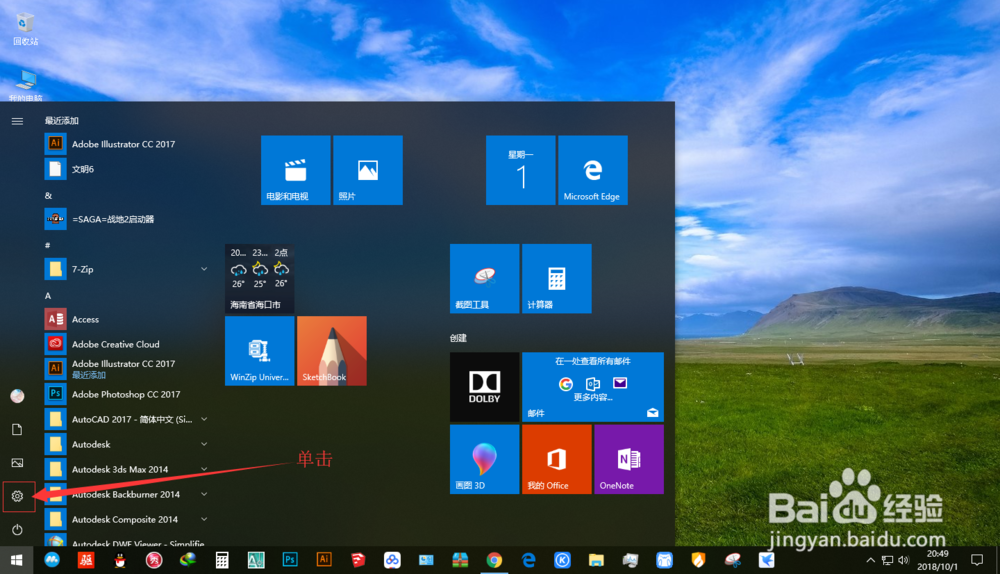Open Documents shortcut in Start menu rail
The width and height of the screenshot is (1000, 574).
pos(17,429)
